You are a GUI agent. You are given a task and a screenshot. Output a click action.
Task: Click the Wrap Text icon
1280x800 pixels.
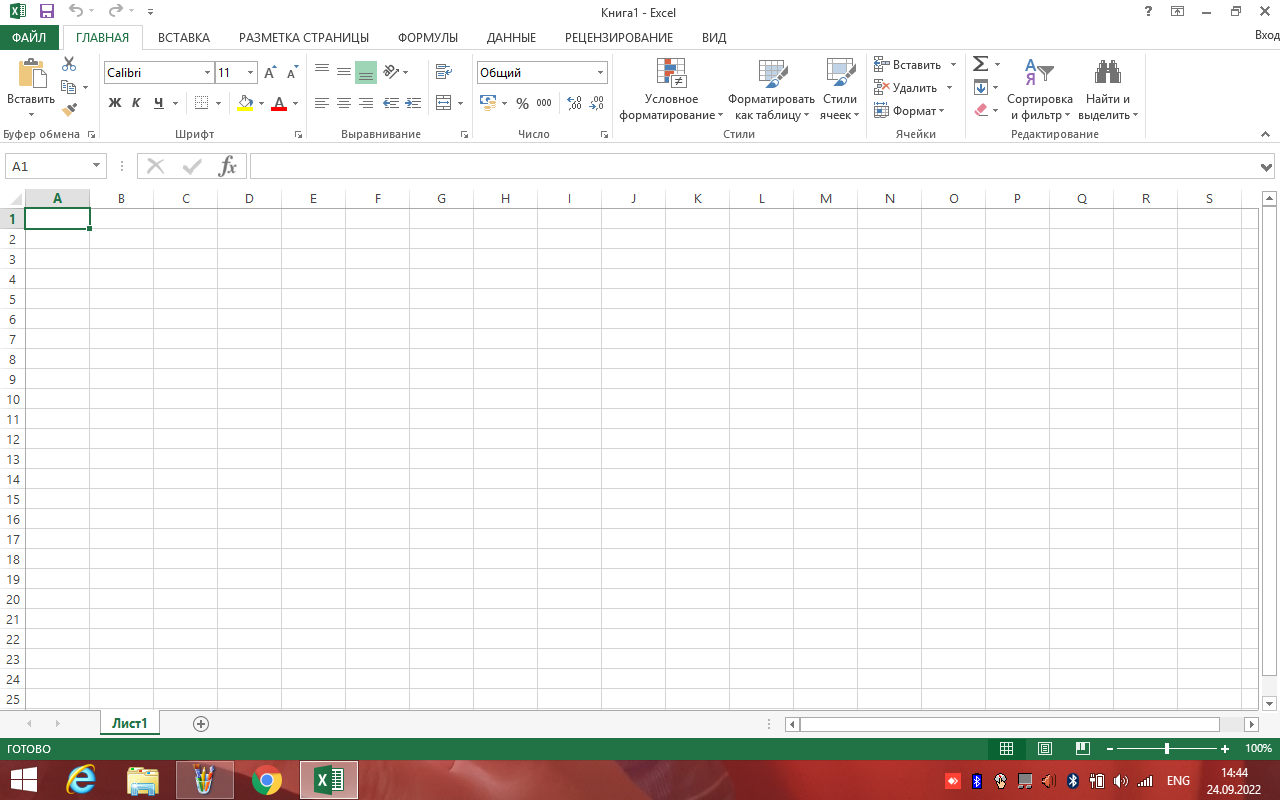(444, 72)
